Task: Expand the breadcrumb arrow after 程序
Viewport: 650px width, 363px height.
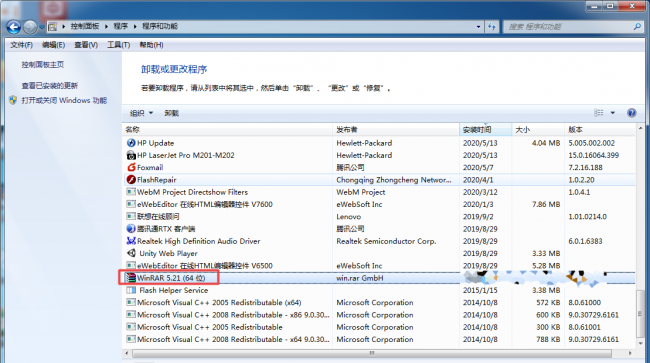Action: pos(135,27)
